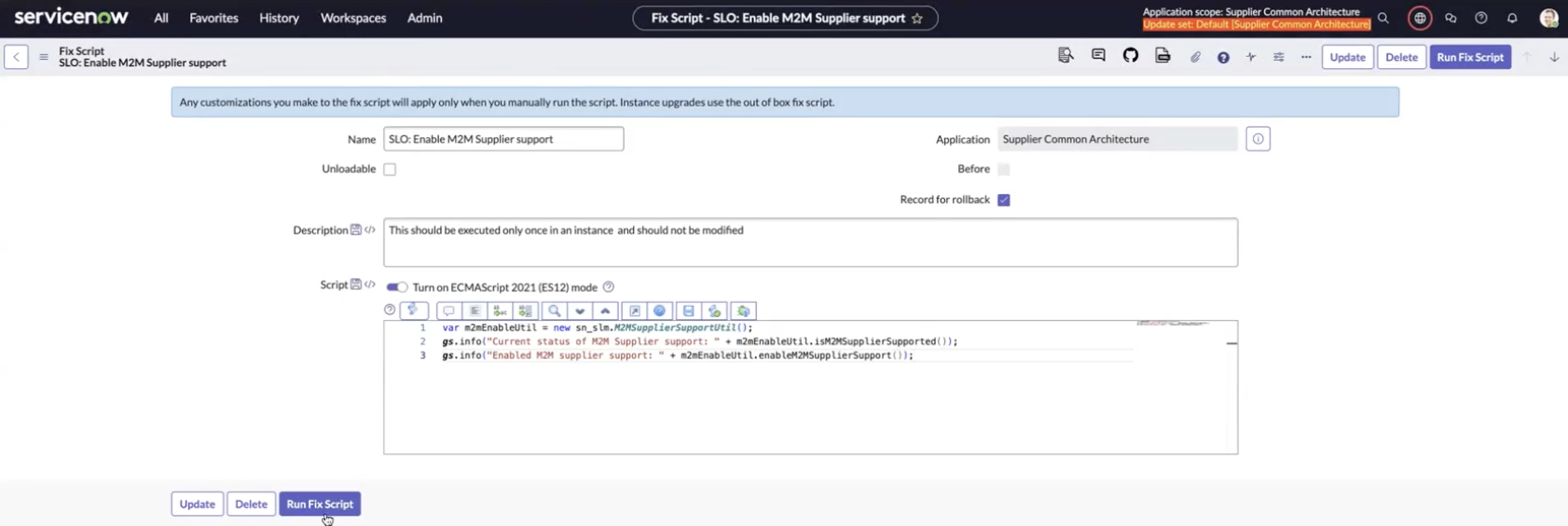Open the form context hamburger menu
The height and width of the screenshot is (526, 1568).
[x=44, y=57]
